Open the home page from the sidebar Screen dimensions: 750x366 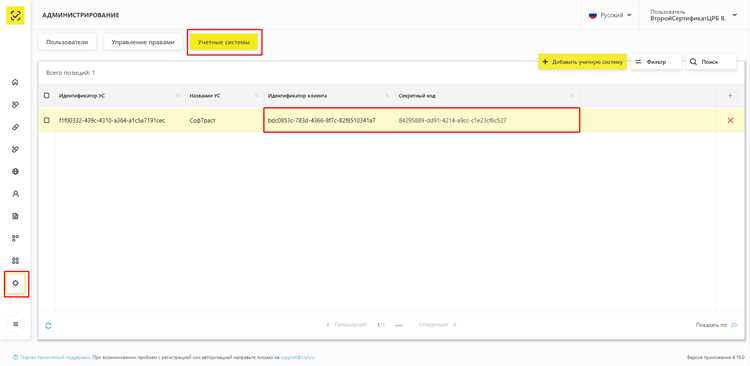tap(15, 82)
